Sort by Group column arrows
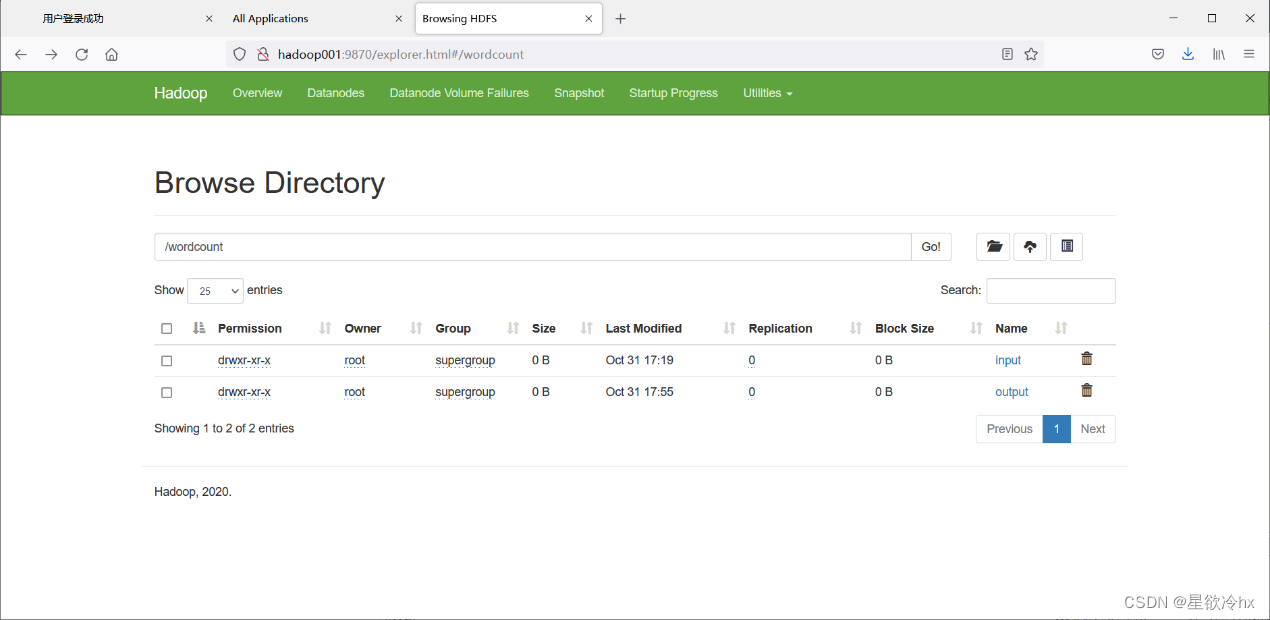The height and width of the screenshot is (620, 1270). [x=513, y=328]
